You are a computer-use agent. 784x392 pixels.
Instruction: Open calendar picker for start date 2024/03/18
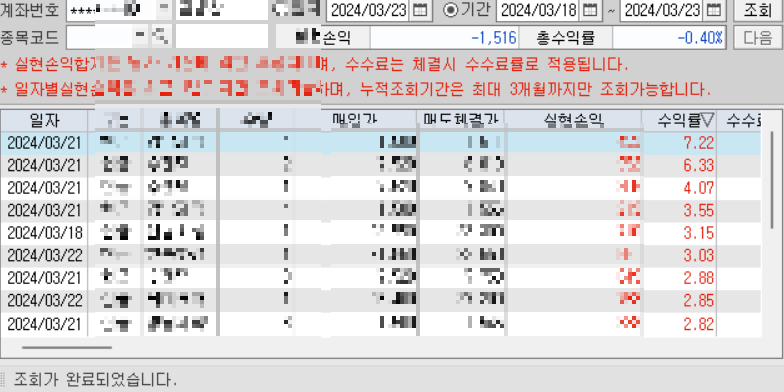point(590,10)
